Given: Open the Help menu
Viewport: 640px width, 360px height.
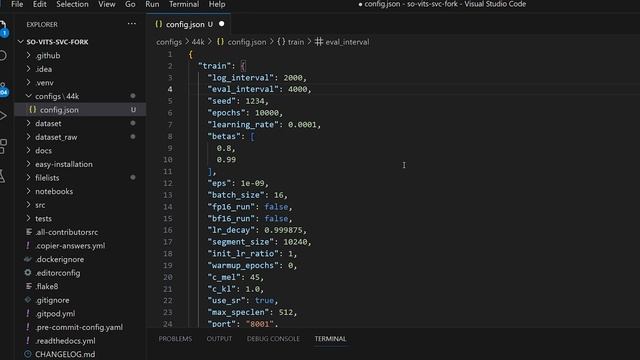Looking at the screenshot, I should pyautogui.click(x=217, y=4).
